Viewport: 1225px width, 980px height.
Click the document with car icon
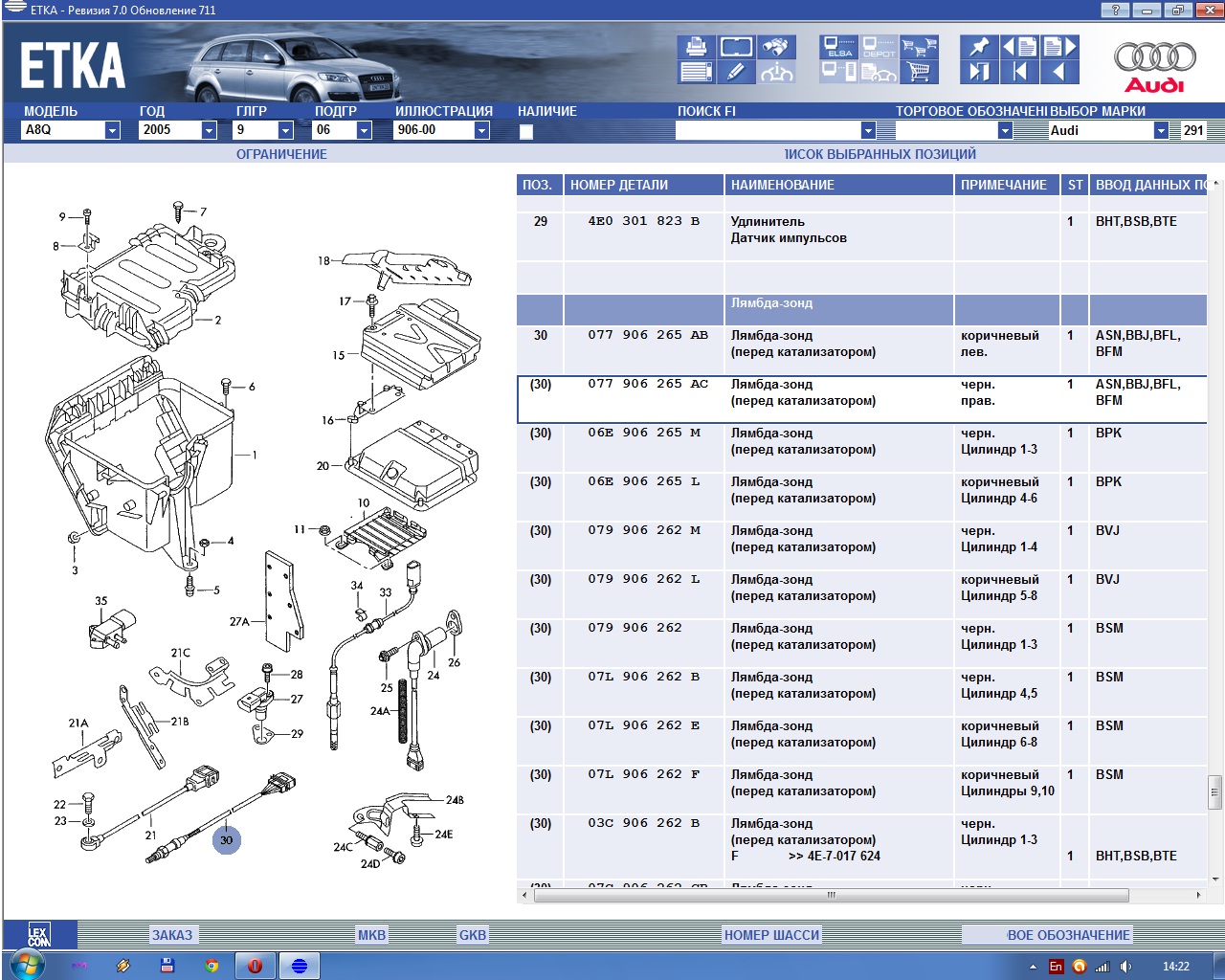pyautogui.click(x=879, y=72)
